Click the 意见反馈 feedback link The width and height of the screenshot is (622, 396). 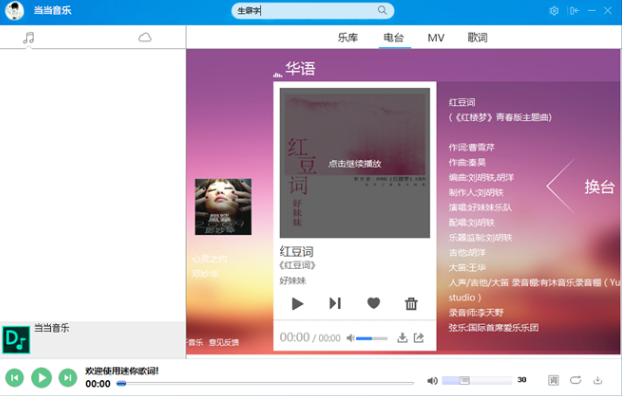tap(224, 342)
